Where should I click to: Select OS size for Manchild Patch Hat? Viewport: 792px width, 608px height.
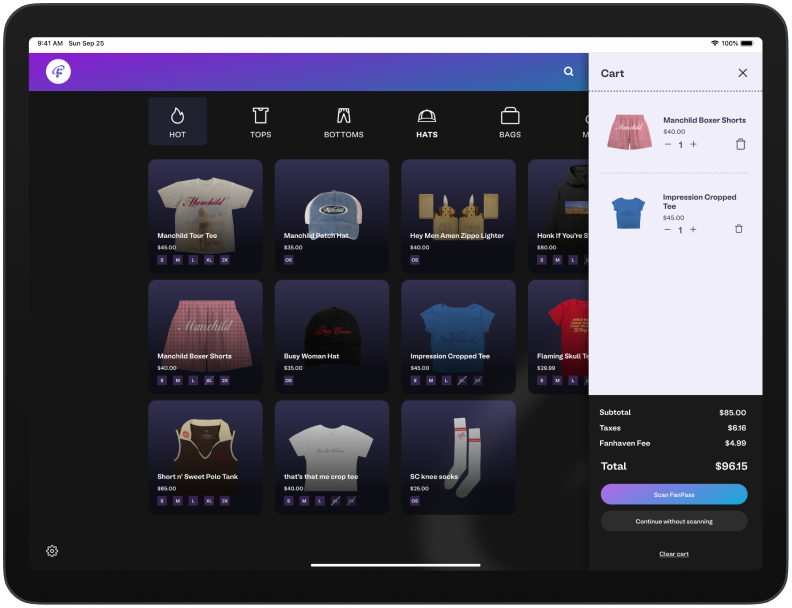tap(289, 260)
